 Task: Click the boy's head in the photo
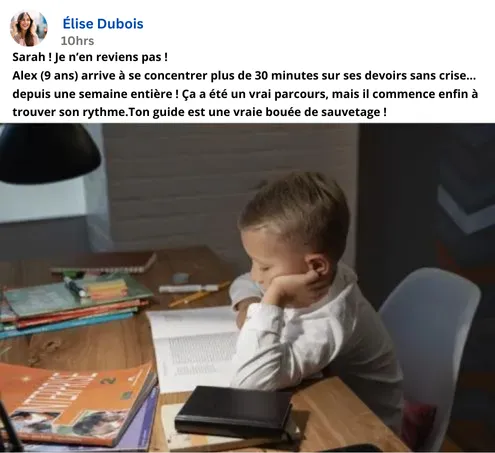pyautogui.click(x=293, y=230)
